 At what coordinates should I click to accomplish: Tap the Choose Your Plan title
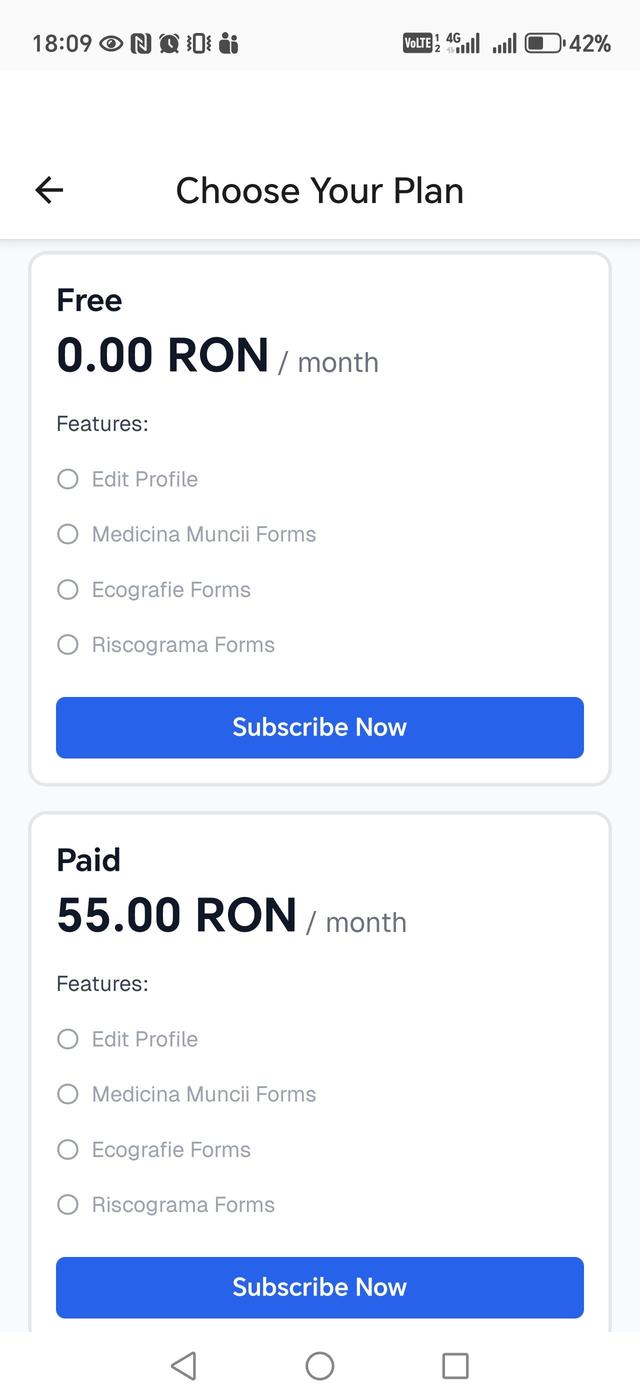coord(320,190)
